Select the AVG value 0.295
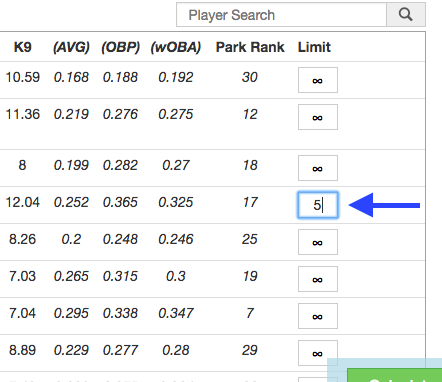 pos(71,313)
